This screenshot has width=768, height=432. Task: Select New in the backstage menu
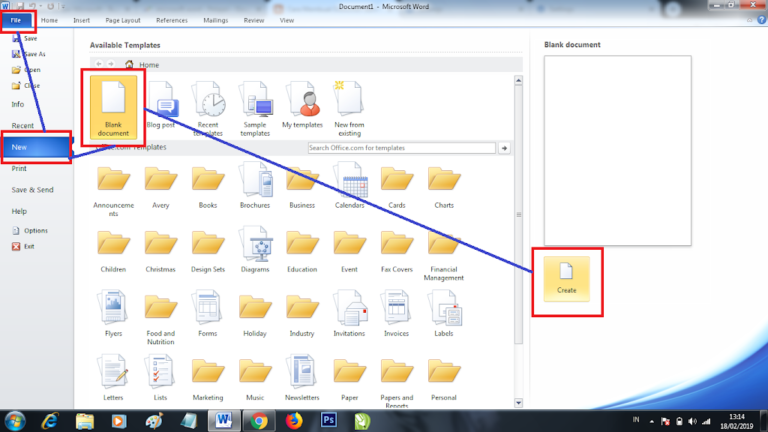(x=36, y=147)
